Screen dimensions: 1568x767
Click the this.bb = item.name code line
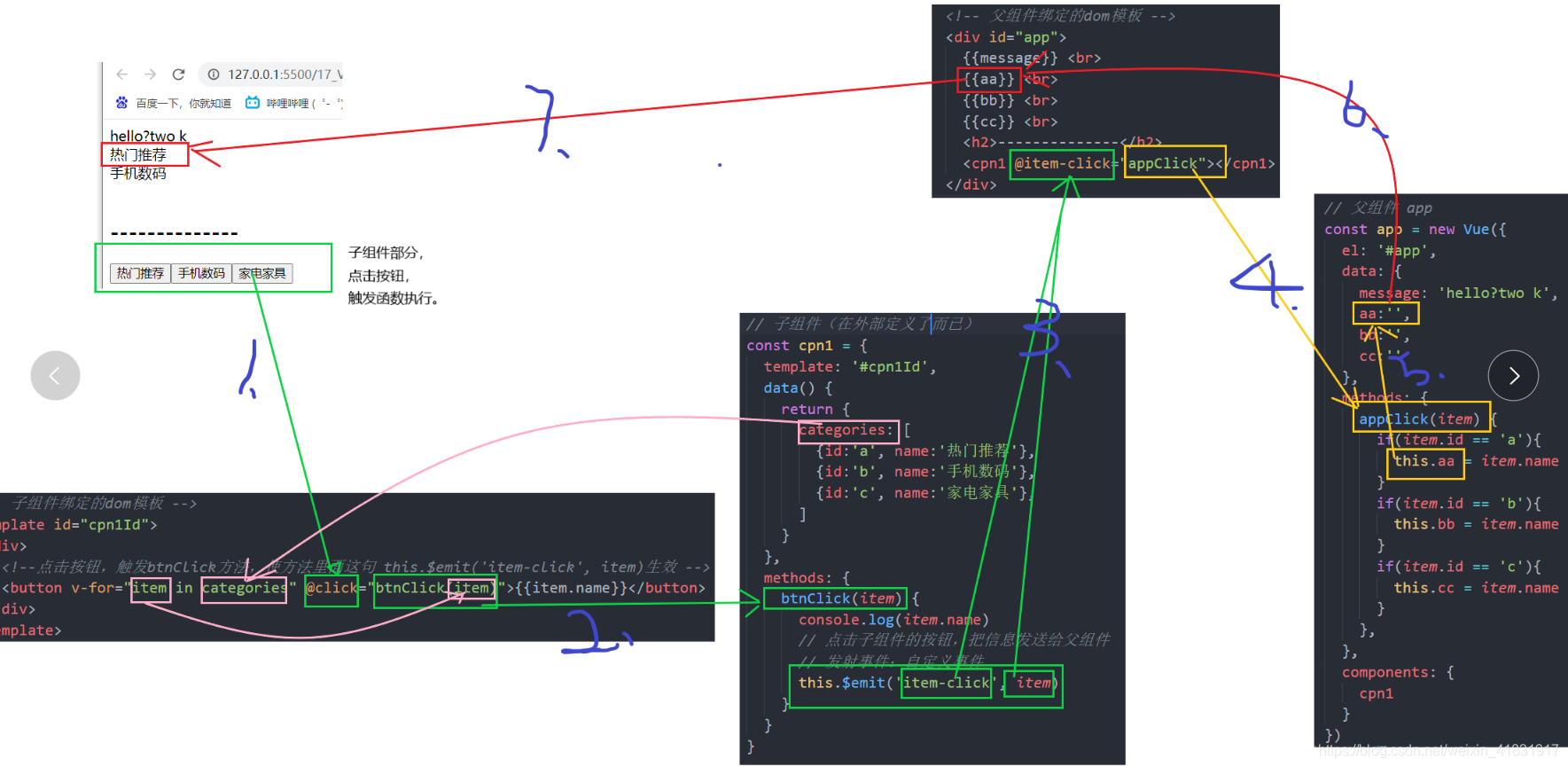point(1476,524)
